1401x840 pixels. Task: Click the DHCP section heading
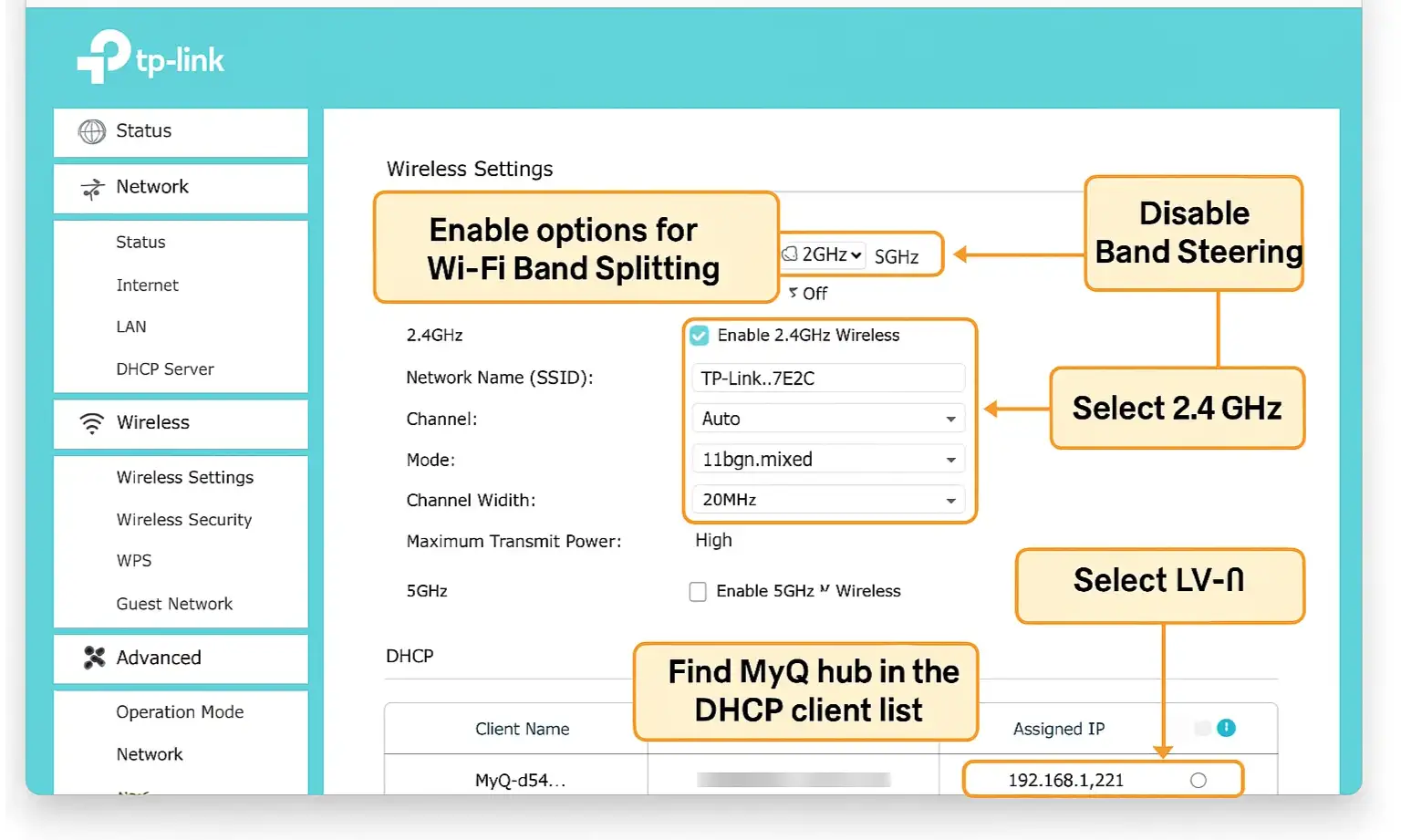tap(410, 656)
